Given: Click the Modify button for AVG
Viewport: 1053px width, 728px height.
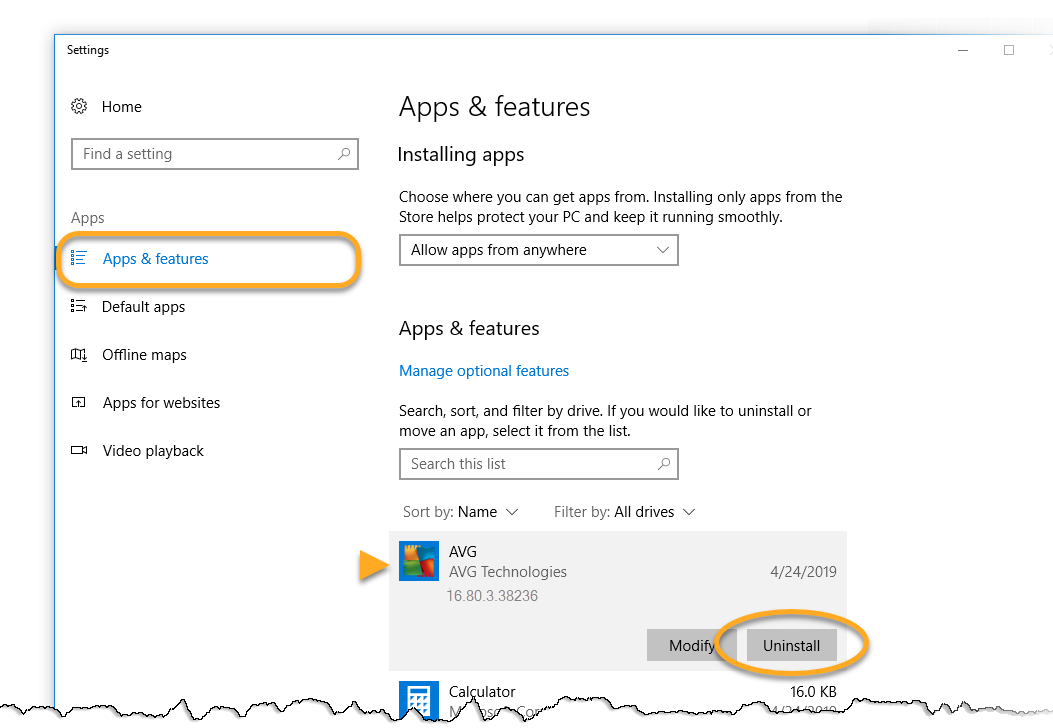Looking at the screenshot, I should (x=692, y=645).
